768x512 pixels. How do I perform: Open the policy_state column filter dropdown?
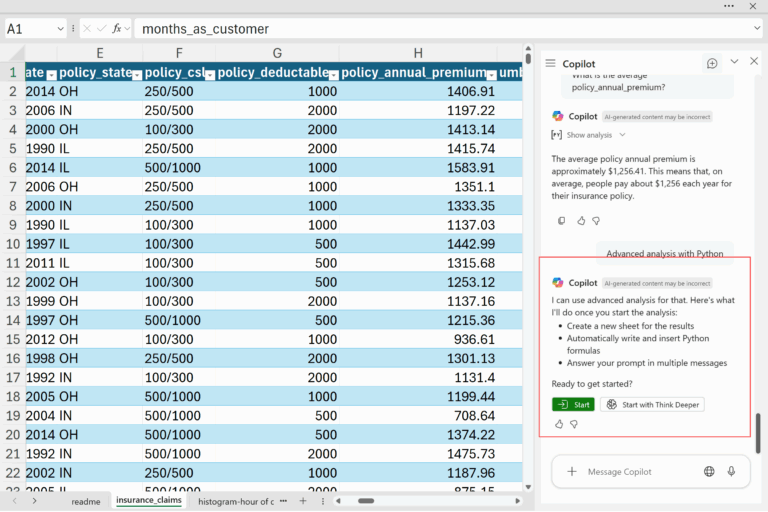(x=136, y=74)
